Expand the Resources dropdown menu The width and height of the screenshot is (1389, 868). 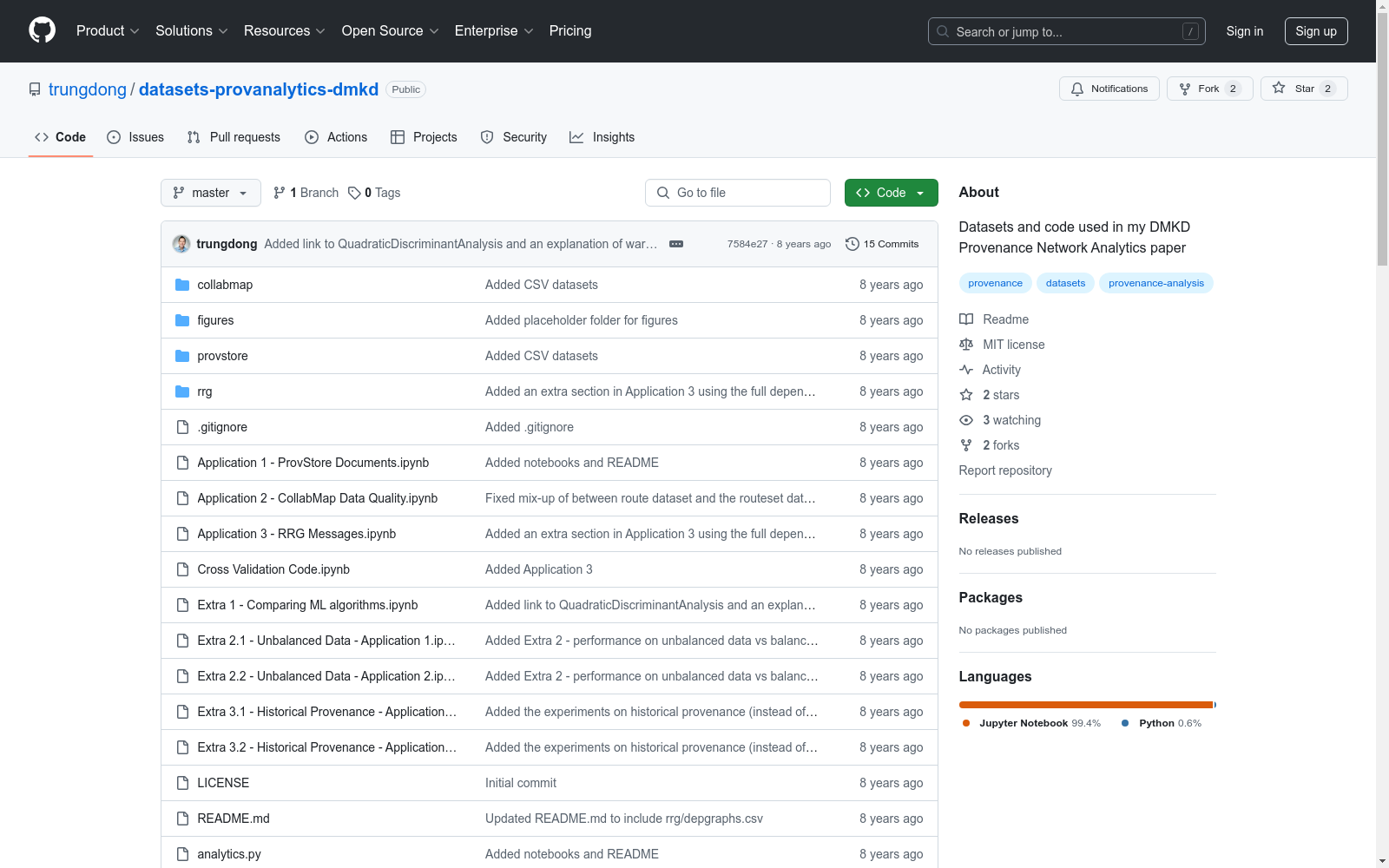click(285, 31)
